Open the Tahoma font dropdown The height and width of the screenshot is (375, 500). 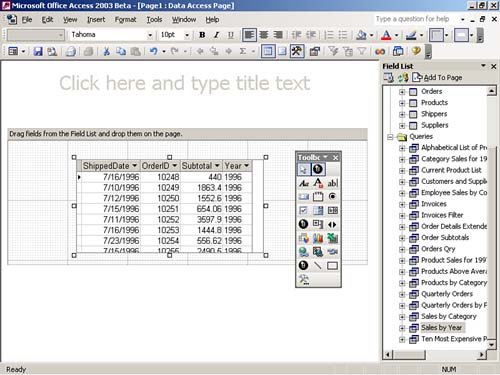150,35
